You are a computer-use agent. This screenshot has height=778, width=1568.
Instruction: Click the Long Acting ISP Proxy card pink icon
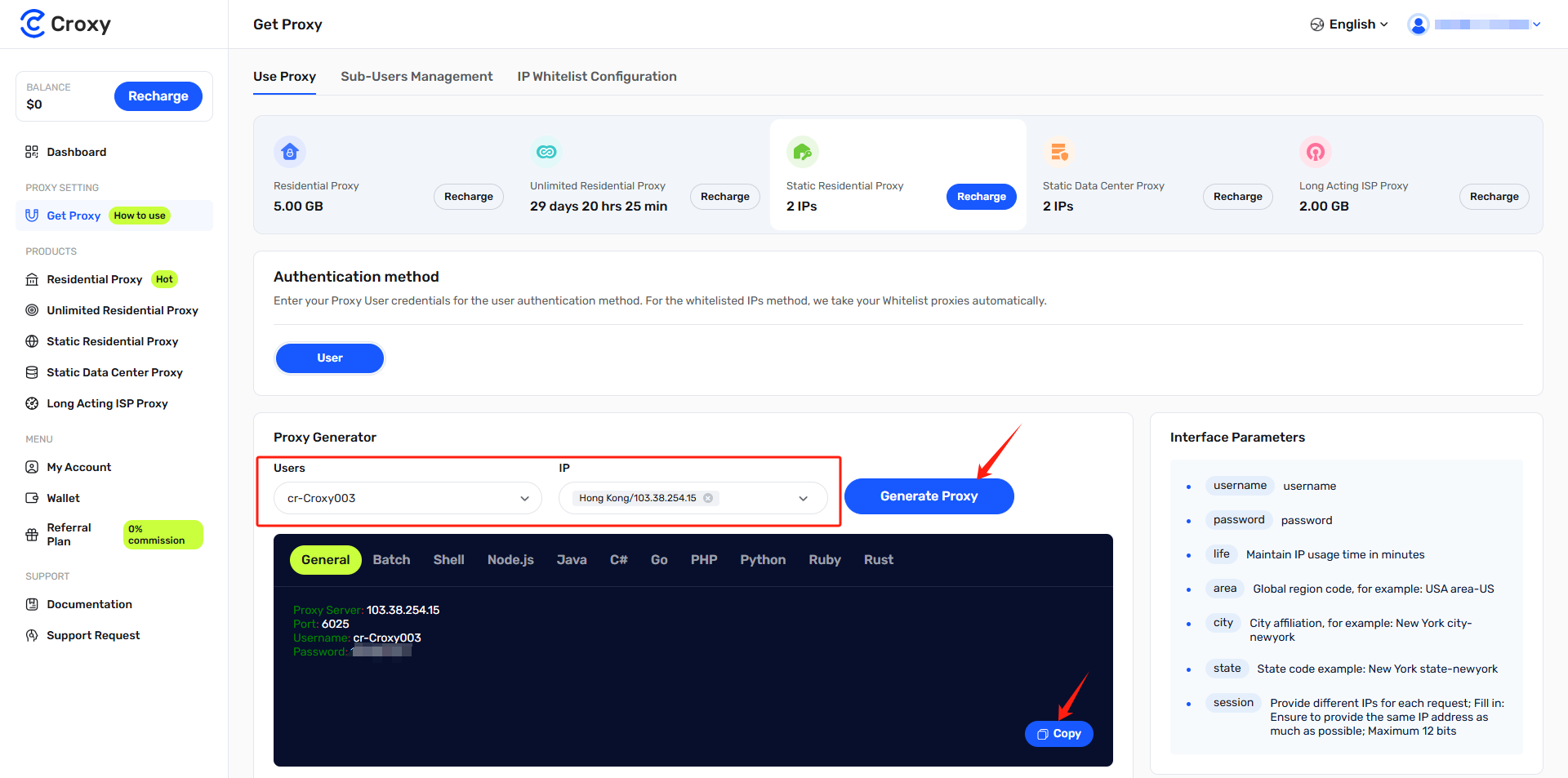[x=1316, y=152]
